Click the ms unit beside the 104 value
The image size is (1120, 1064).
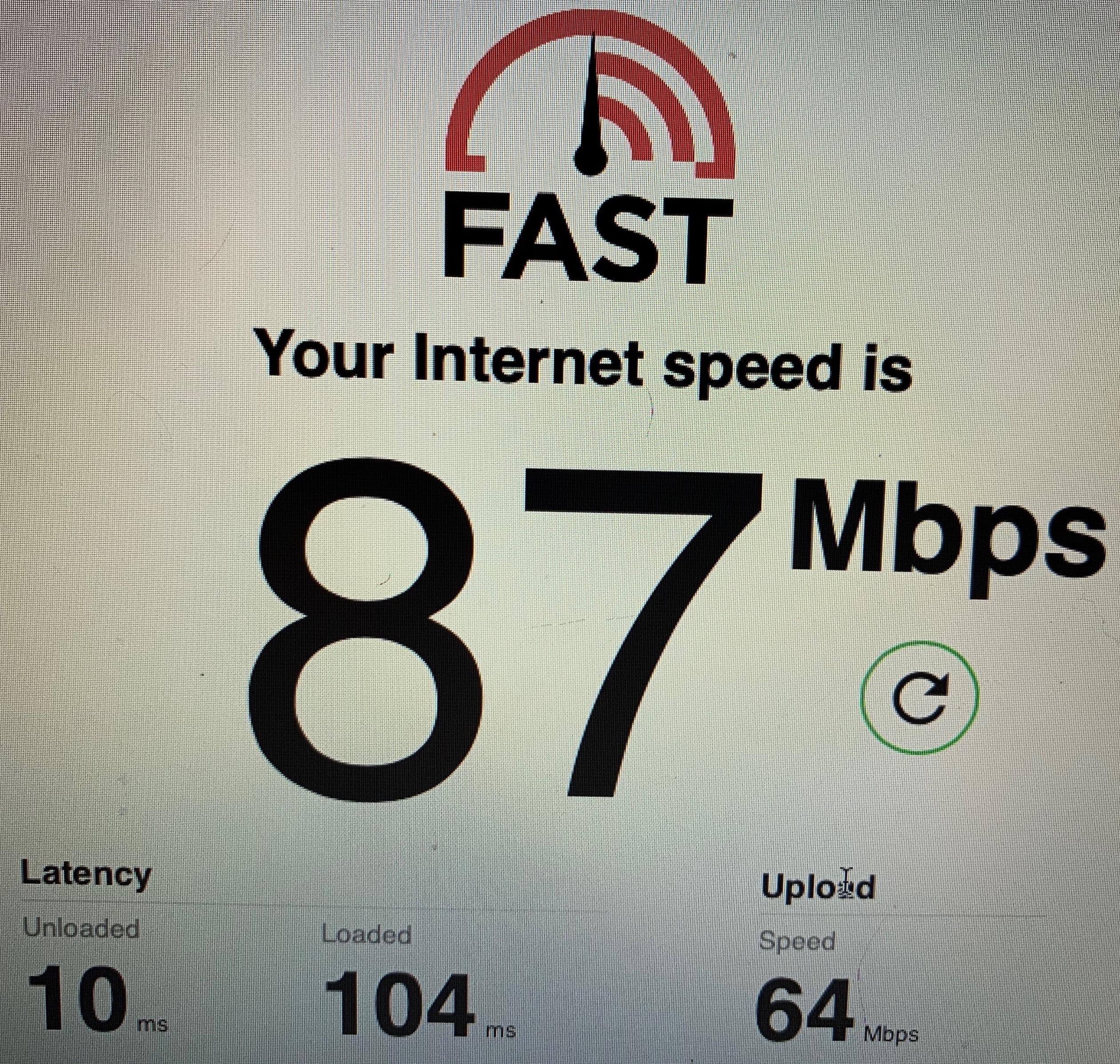(500, 1030)
